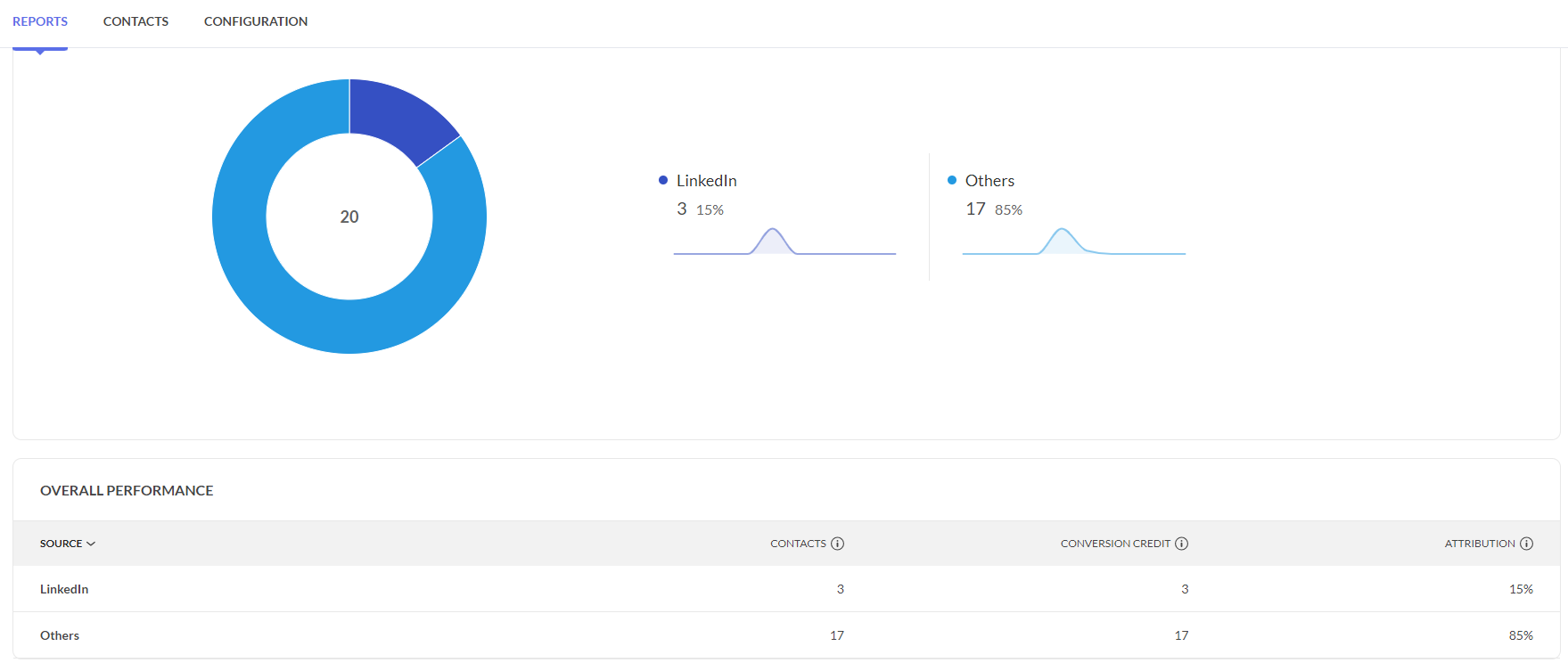
Task: Click the 15% attribution value for LinkedIn
Action: tap(1521, 589)
